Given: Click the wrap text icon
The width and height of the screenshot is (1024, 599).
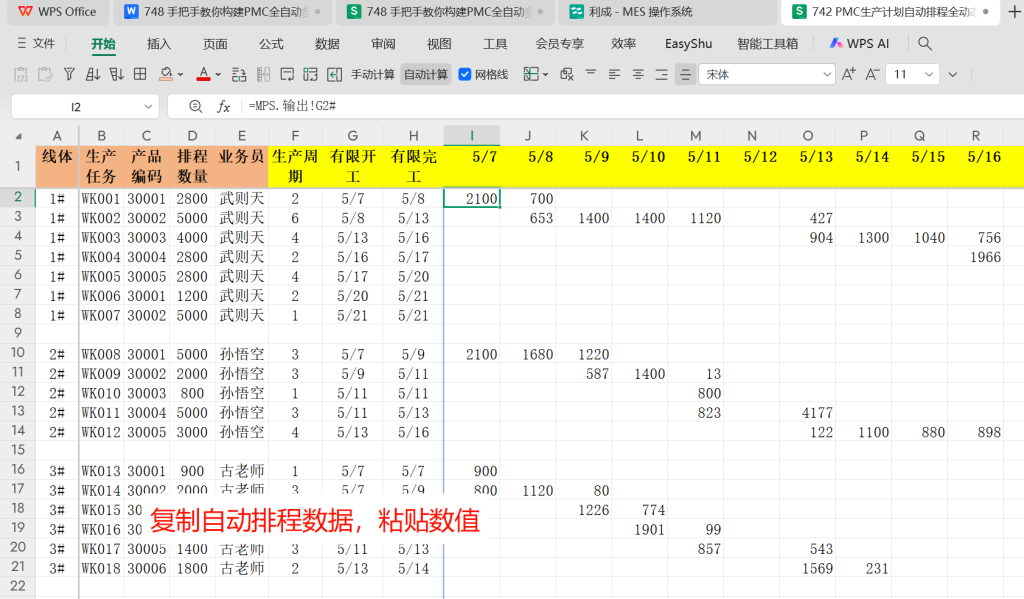Looking at the screenshot, I should pos(287,74).
